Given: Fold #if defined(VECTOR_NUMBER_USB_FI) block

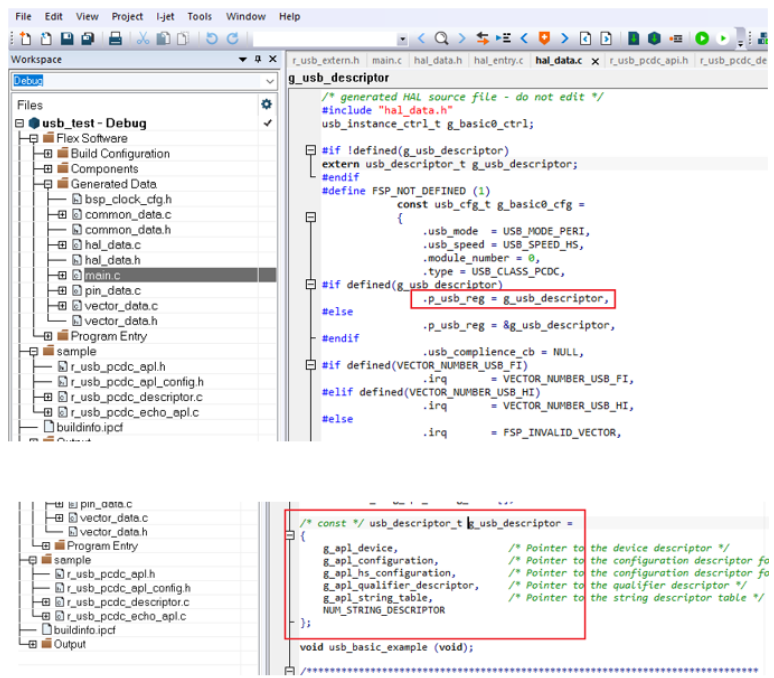Looking at the screenshot, I should coord(310,365).
